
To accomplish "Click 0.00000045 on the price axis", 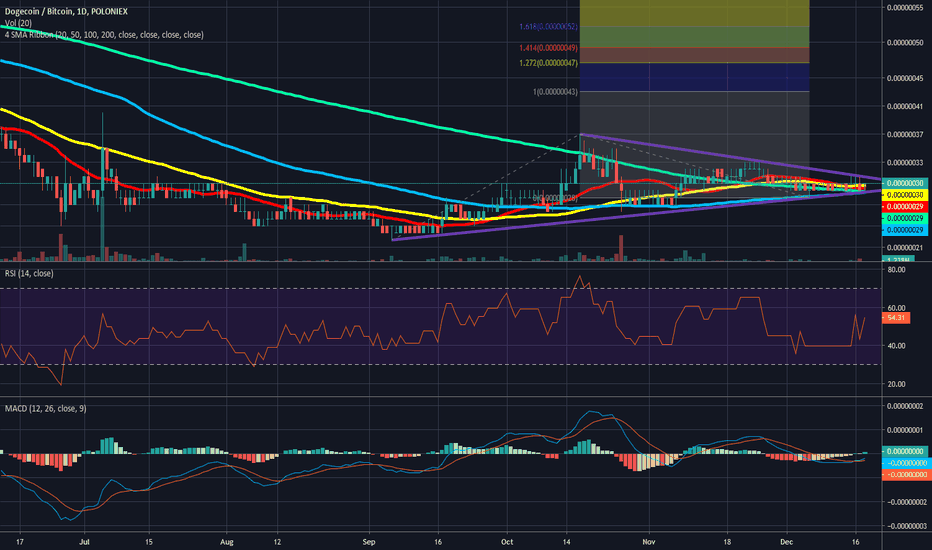I will click(x=906, y=78).
